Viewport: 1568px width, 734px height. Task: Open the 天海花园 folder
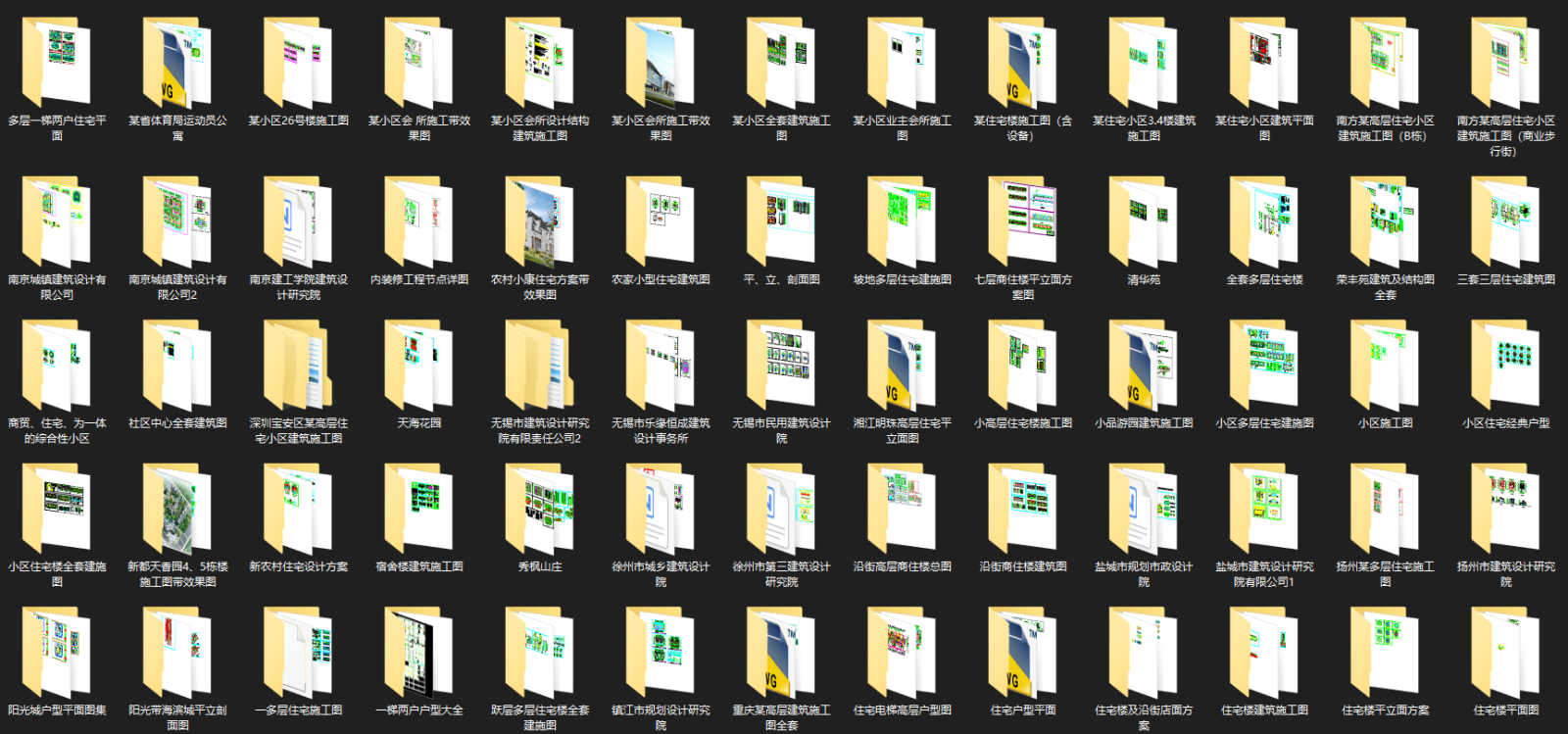[419, 366]
